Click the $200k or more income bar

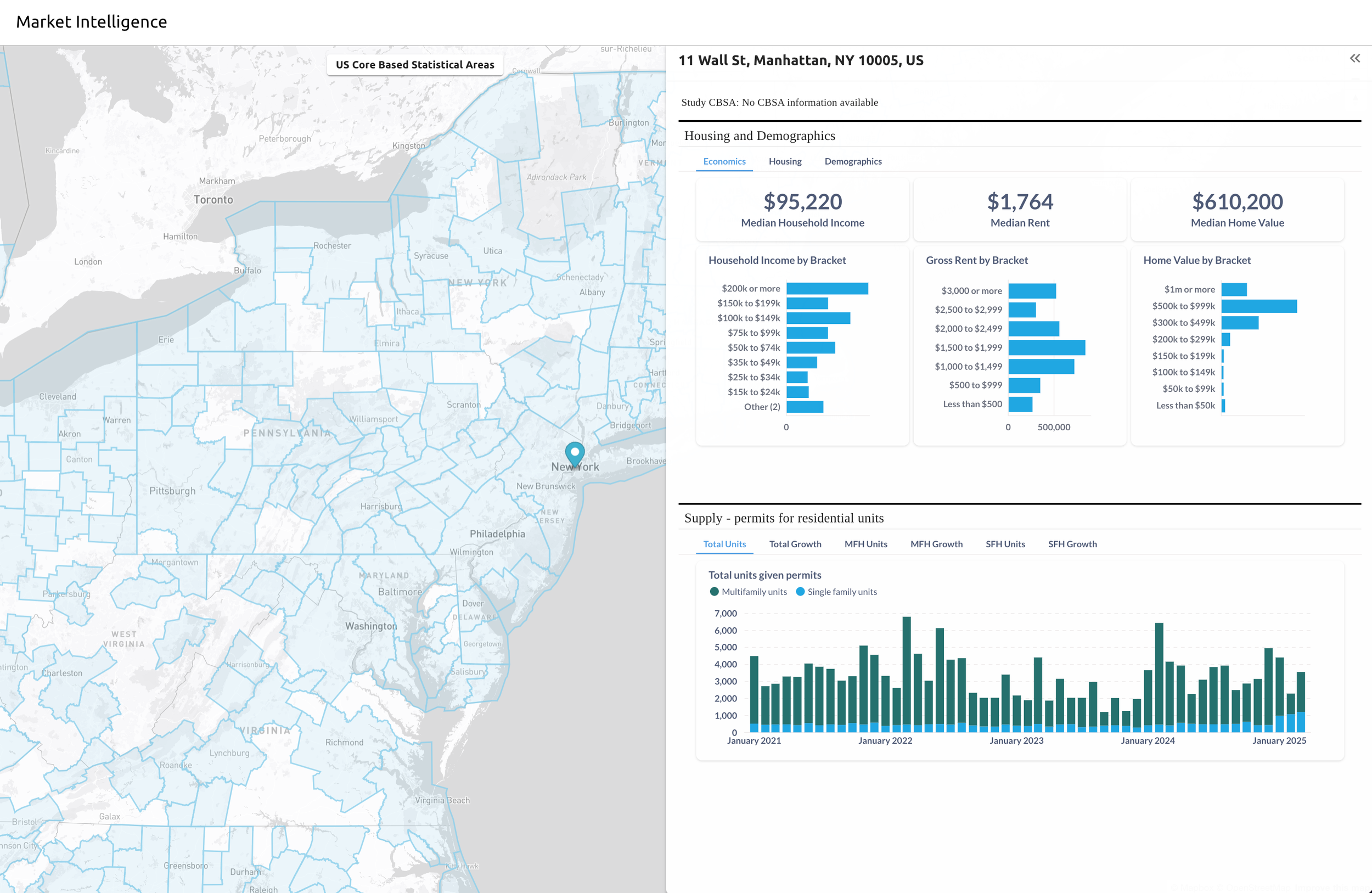[x=826, y=288]
